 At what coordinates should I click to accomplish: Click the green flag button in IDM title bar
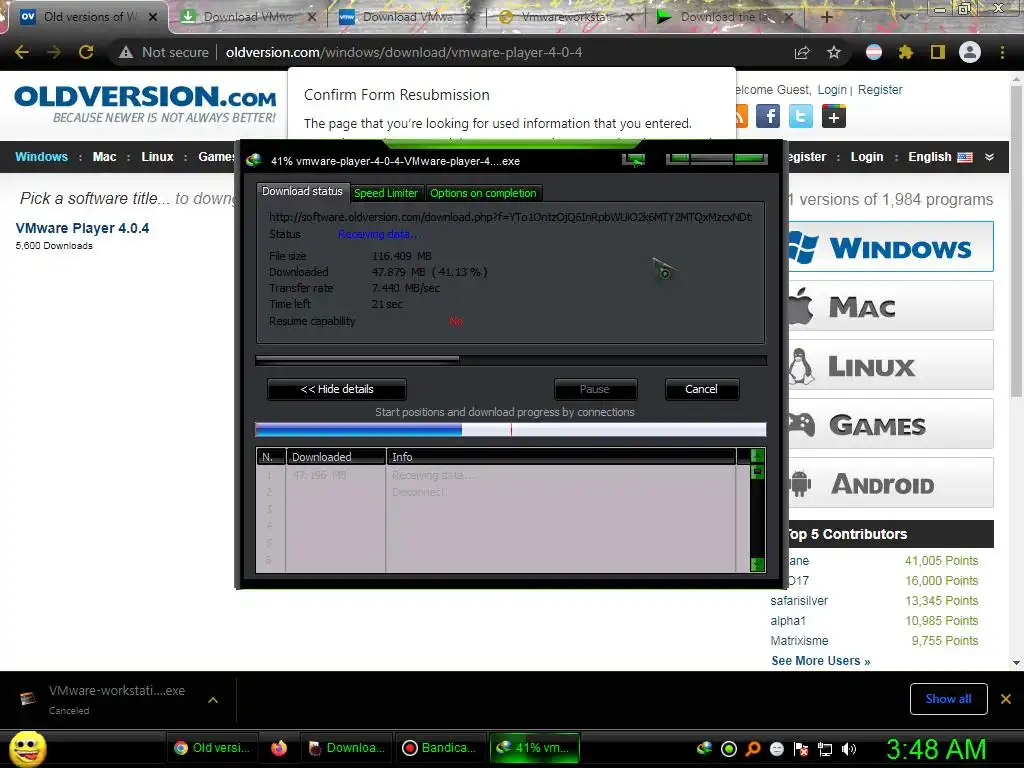tap(633, 160)
